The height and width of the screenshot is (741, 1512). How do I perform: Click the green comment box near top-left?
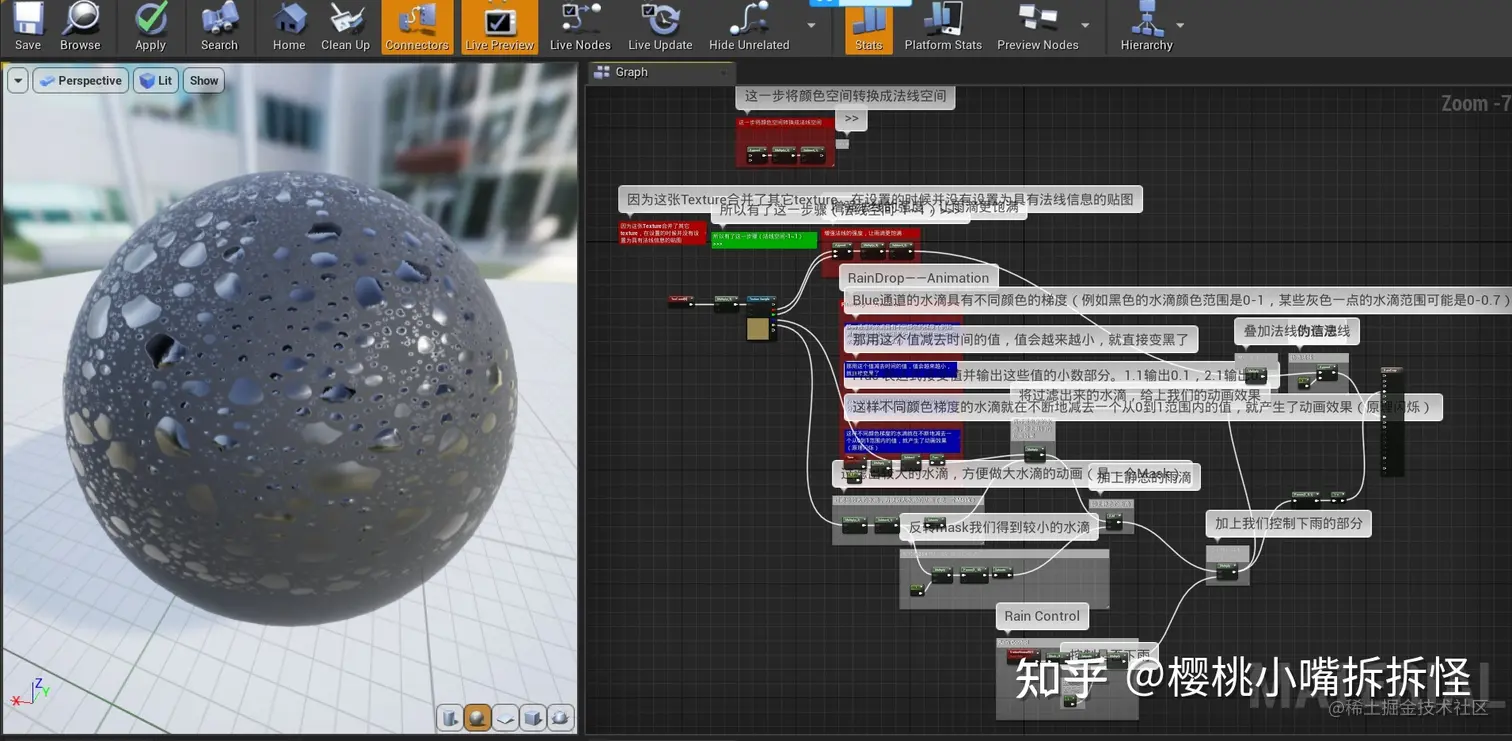click(x=763, y=239)
